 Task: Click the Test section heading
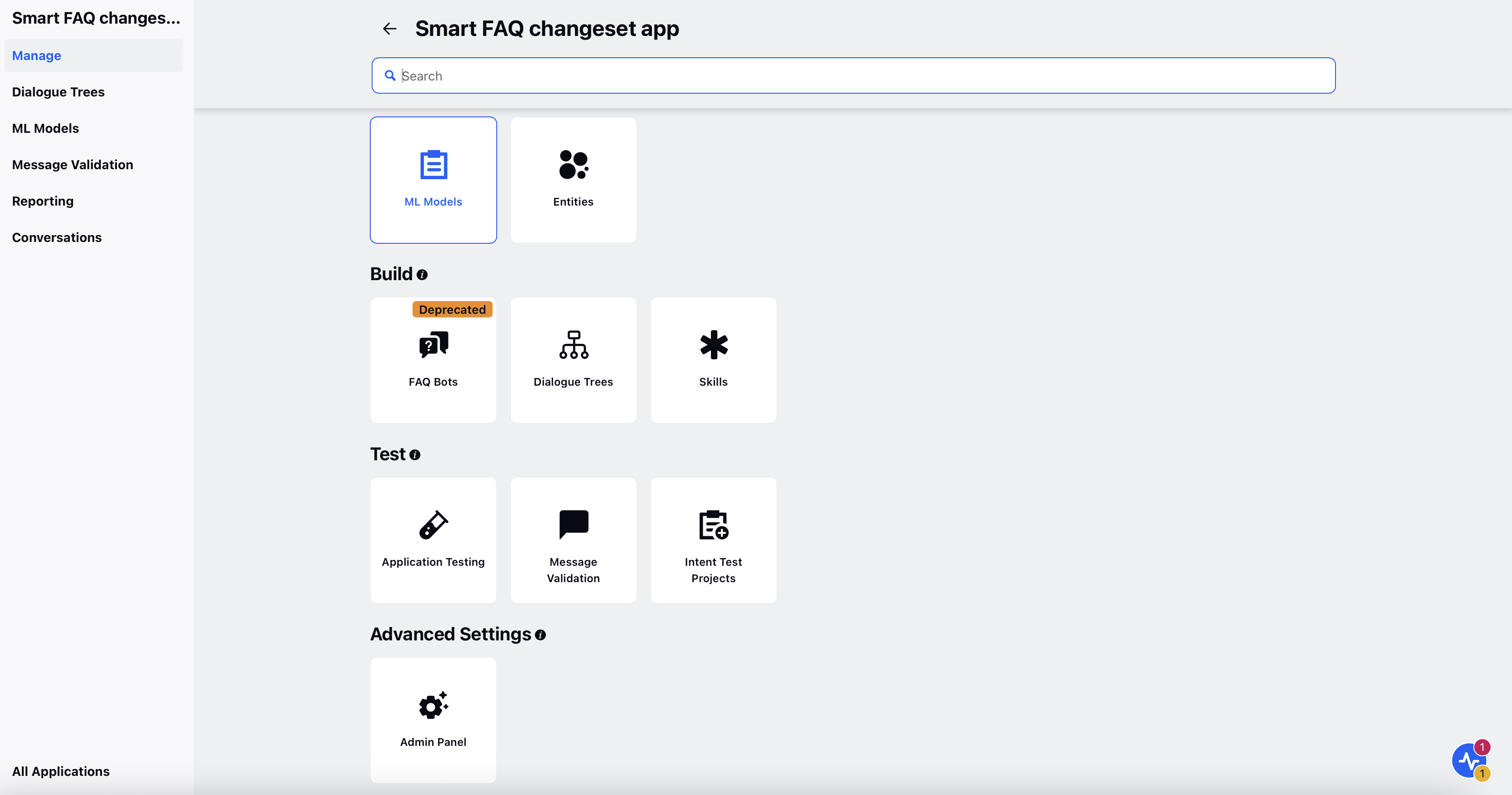click(x=388, y=454)
